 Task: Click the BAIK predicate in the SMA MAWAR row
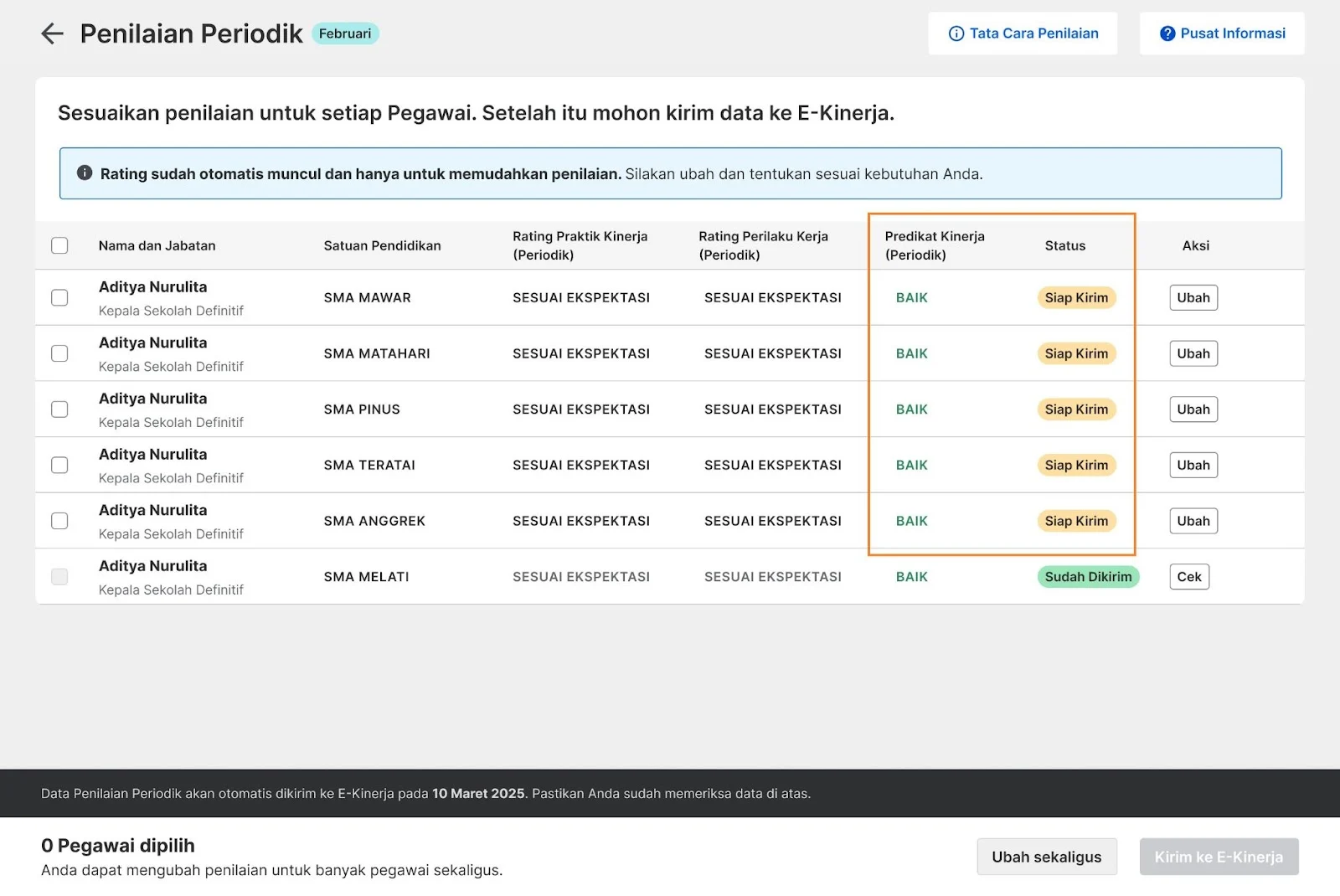pos(912,297)
